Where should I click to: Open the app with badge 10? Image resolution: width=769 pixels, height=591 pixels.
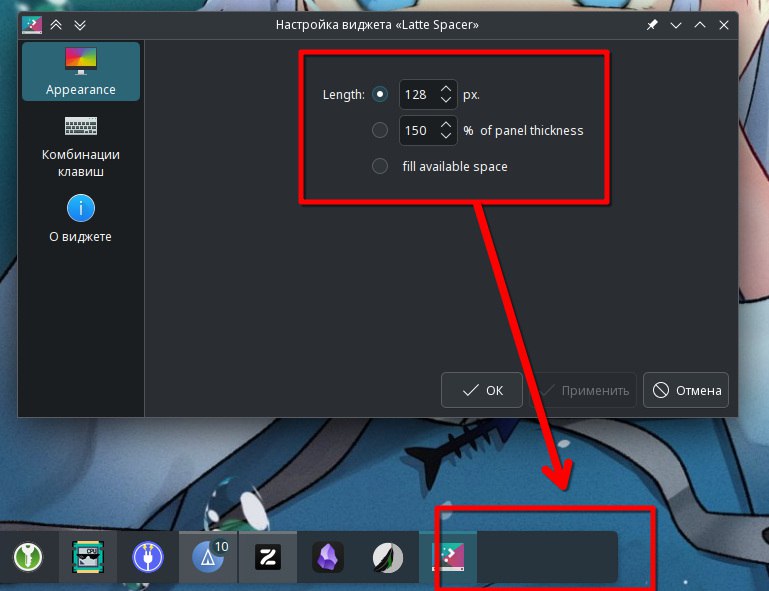tap(208, 557)
